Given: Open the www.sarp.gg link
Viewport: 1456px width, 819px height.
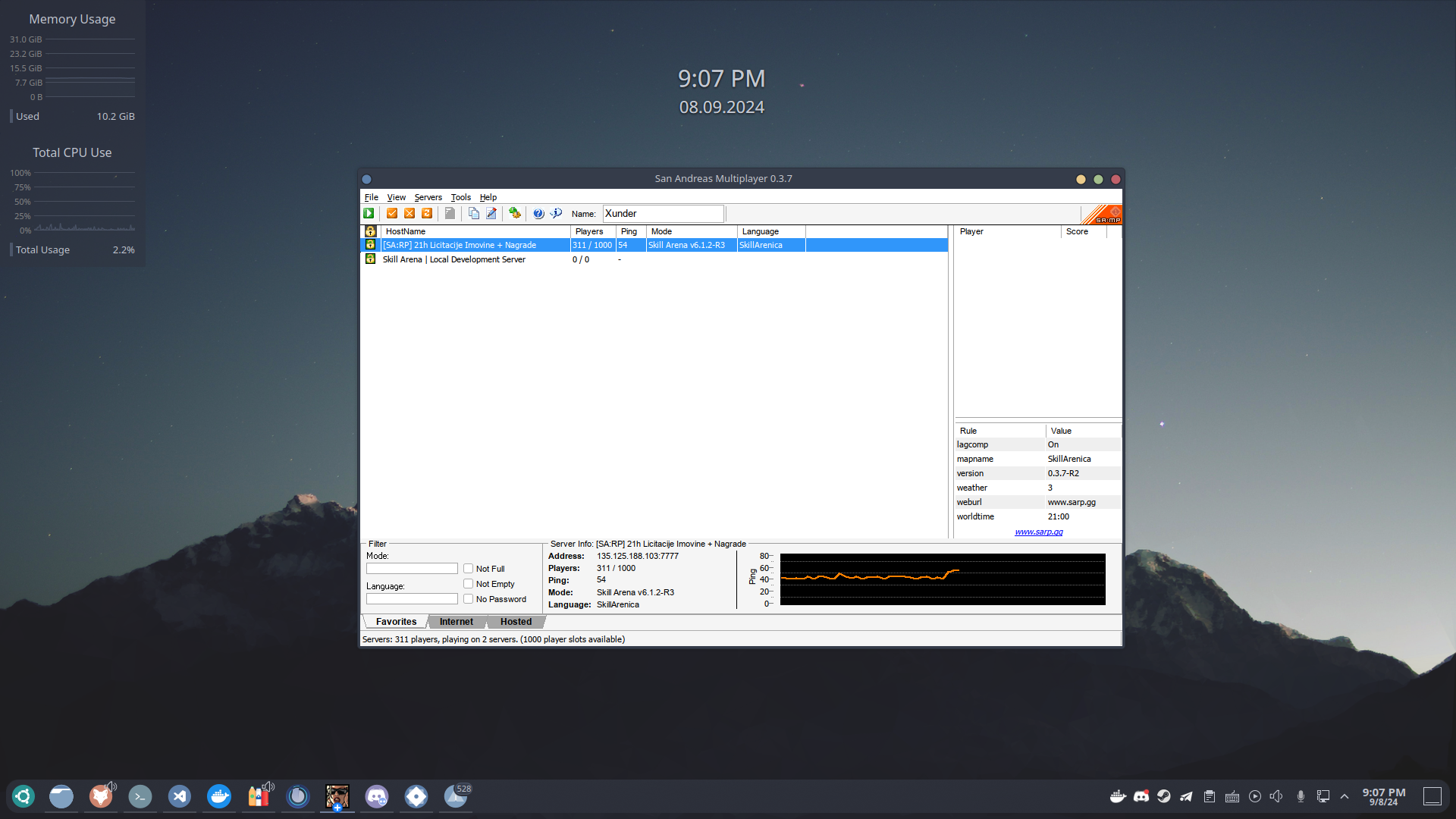Looking at the screenshot, I should [1039, 532].
